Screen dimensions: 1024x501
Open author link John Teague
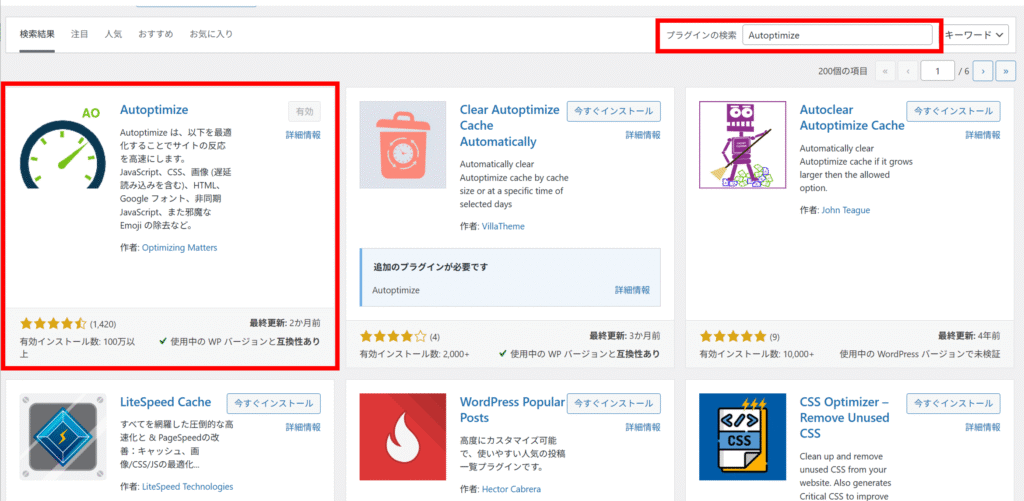(846, 210)
